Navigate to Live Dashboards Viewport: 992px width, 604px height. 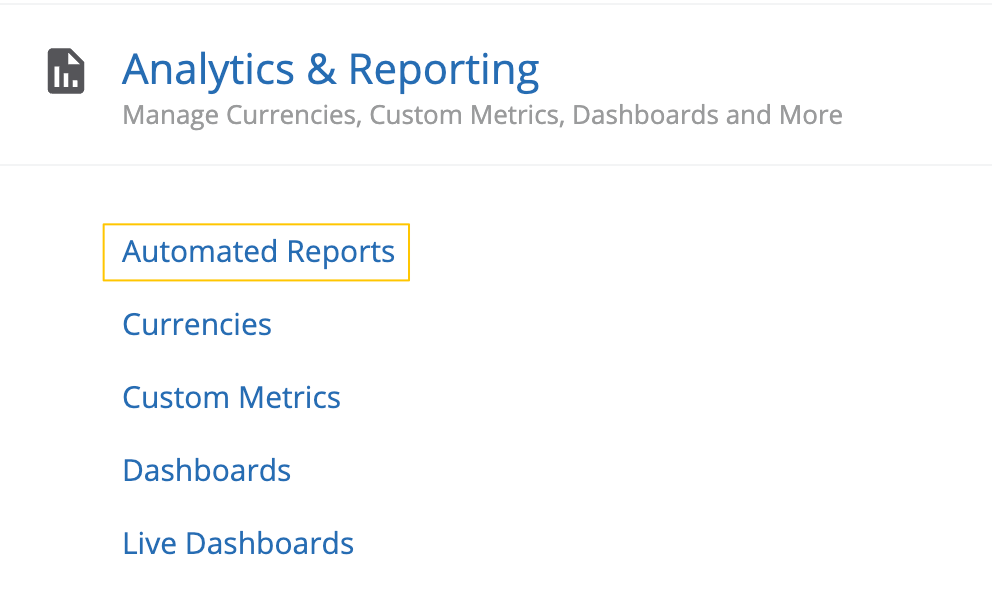tap(238, 544)
